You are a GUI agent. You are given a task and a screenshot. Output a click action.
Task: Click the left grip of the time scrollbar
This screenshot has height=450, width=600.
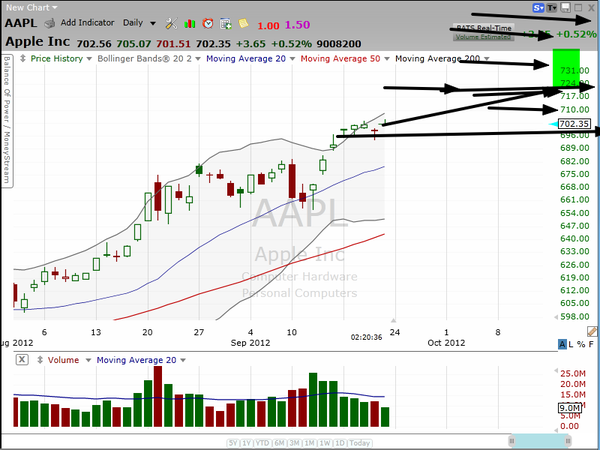pyautogui.click(x=512, y=441)
